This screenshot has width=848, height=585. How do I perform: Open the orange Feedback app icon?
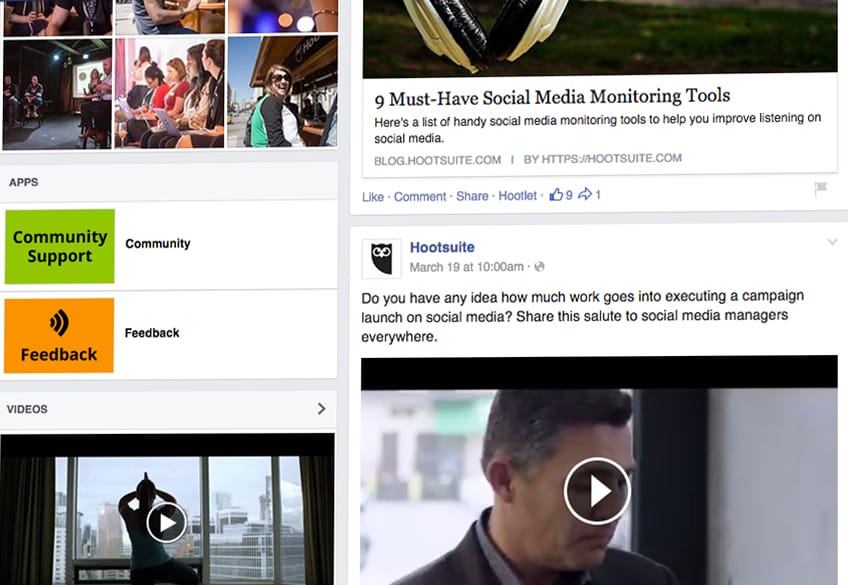pyautogui.click(x=60, y=335)
